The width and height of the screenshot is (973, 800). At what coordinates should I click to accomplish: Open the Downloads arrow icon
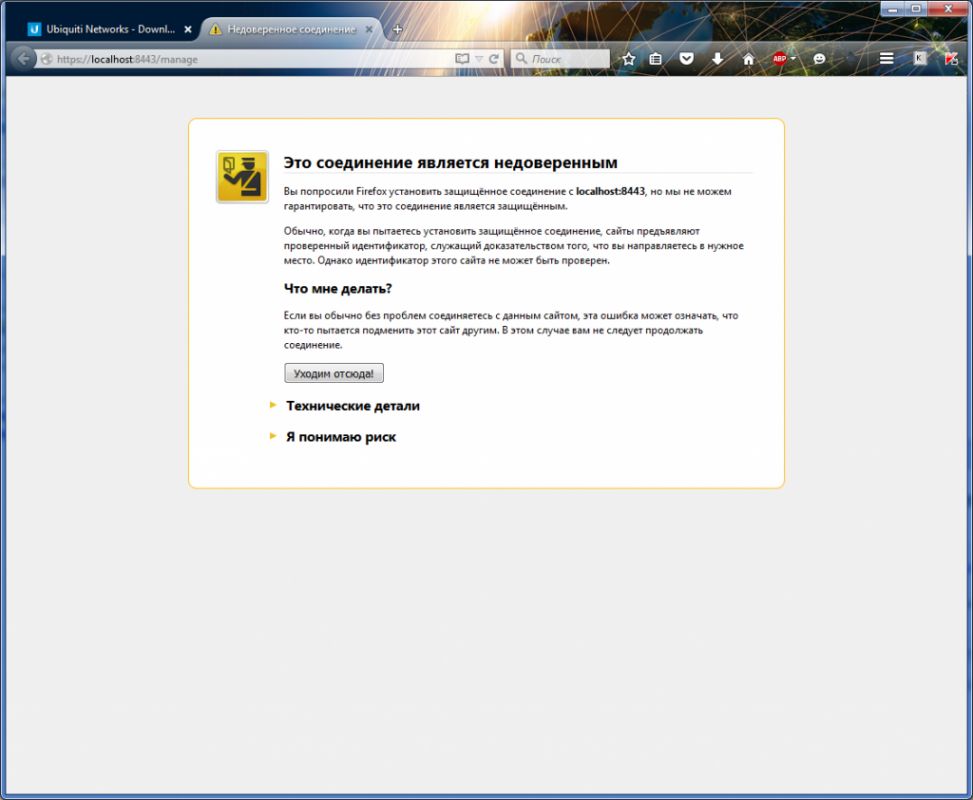click(x=717, y=59)
